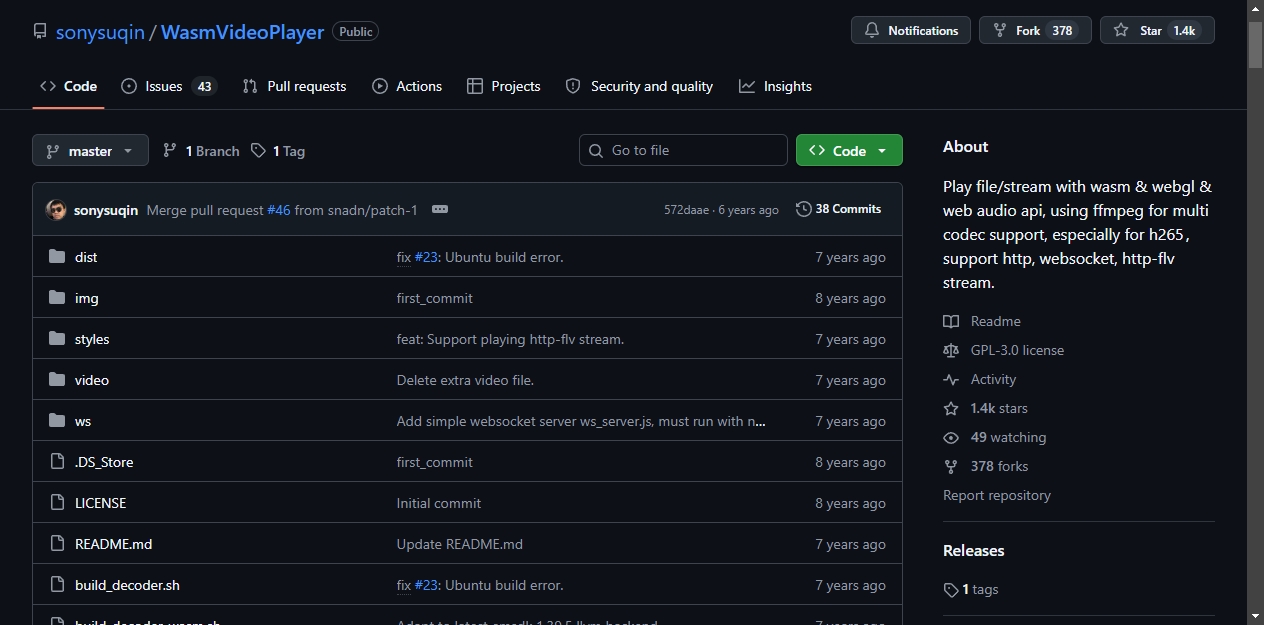Open the Releases heading link

974,550
